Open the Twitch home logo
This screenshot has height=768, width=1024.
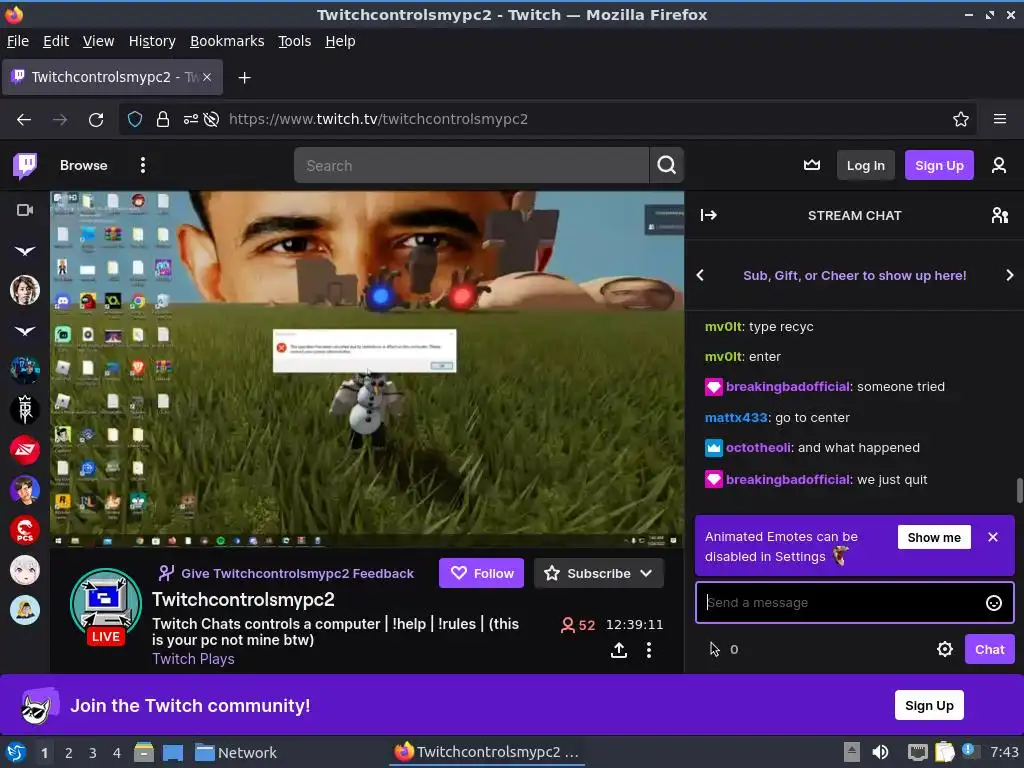[25, 166]
